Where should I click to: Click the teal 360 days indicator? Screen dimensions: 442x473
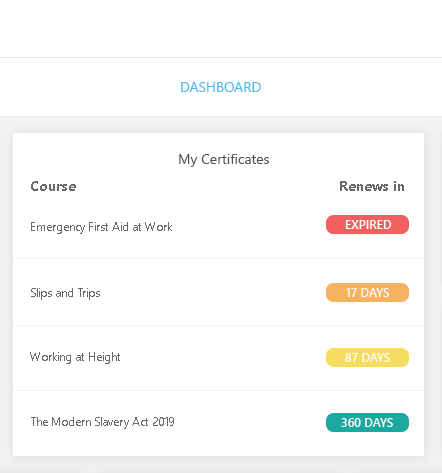point(367,422)
